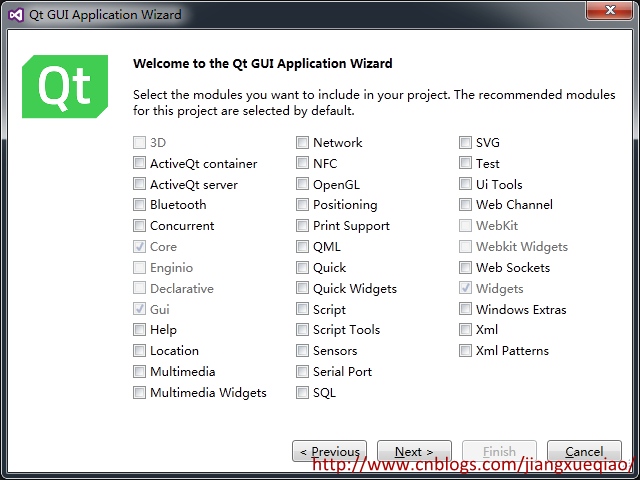
Task: Click the disabled Widgets checkbox
Action: coord(465,288)
